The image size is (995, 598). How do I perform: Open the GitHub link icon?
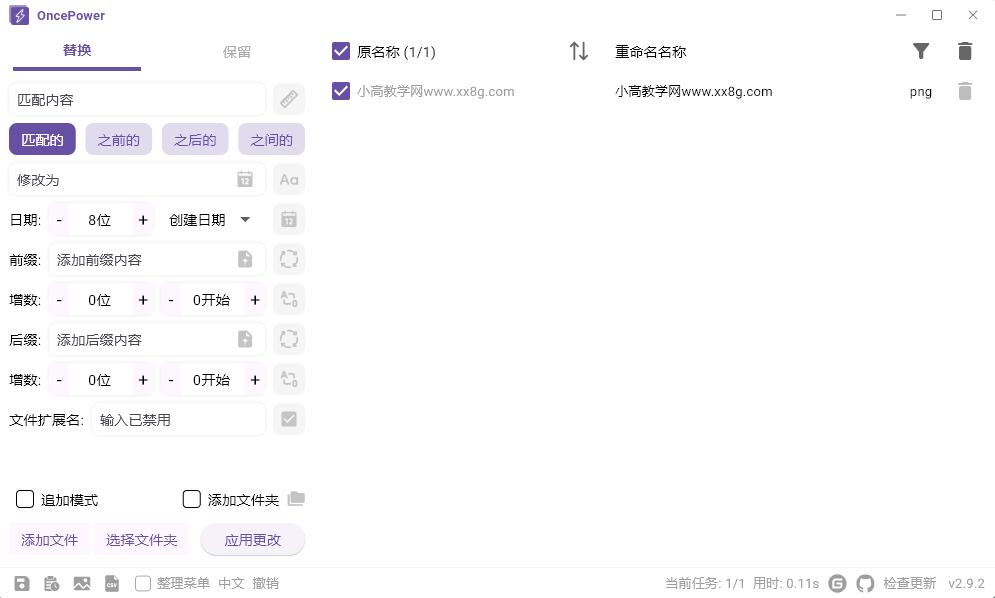866,583
